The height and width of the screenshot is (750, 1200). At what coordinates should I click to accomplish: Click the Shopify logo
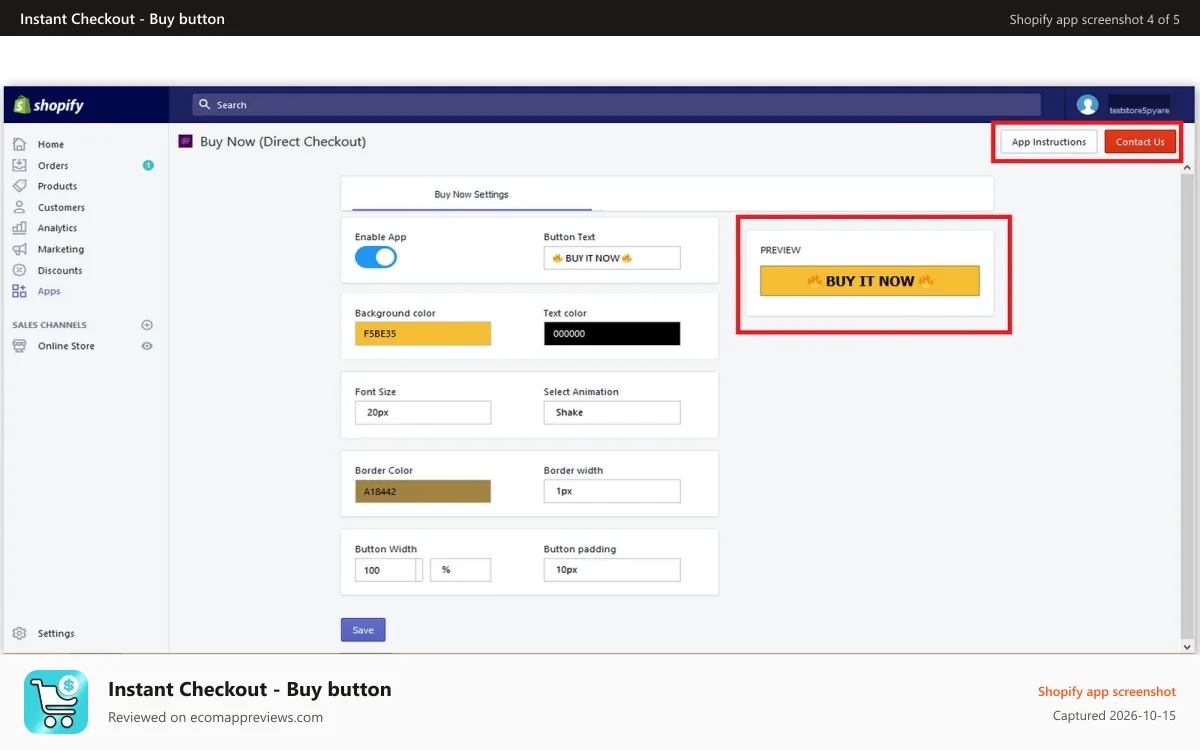[49, 105]
